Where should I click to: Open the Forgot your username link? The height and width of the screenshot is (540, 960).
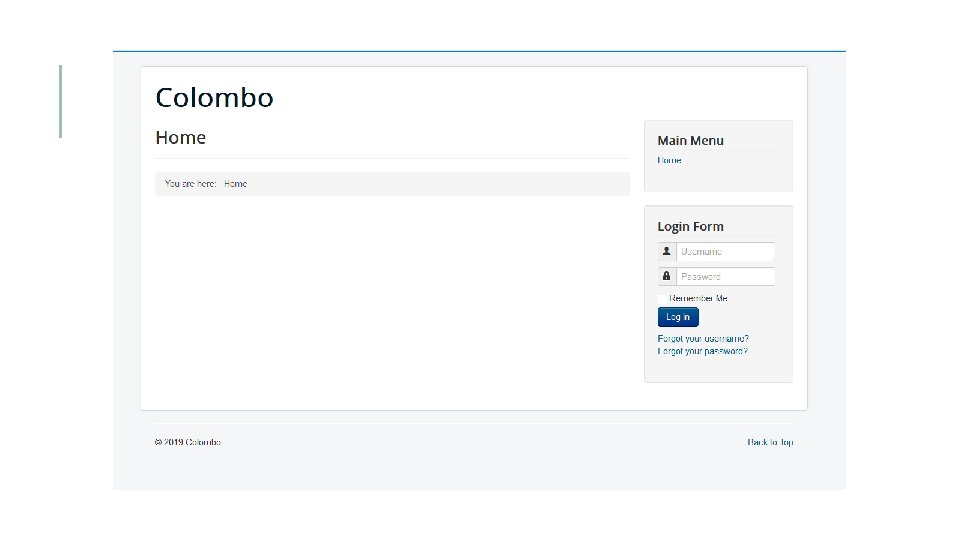tap(703, 339)
